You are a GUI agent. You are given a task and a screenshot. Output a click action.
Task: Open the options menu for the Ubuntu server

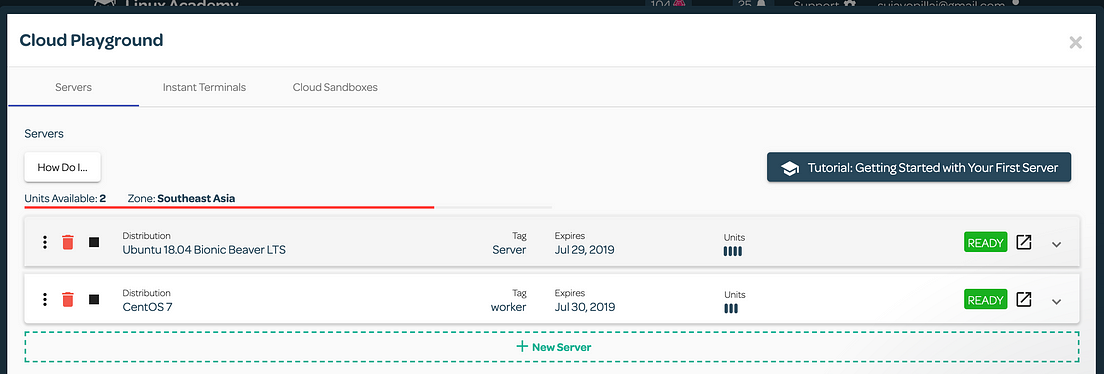pos(44,242)
